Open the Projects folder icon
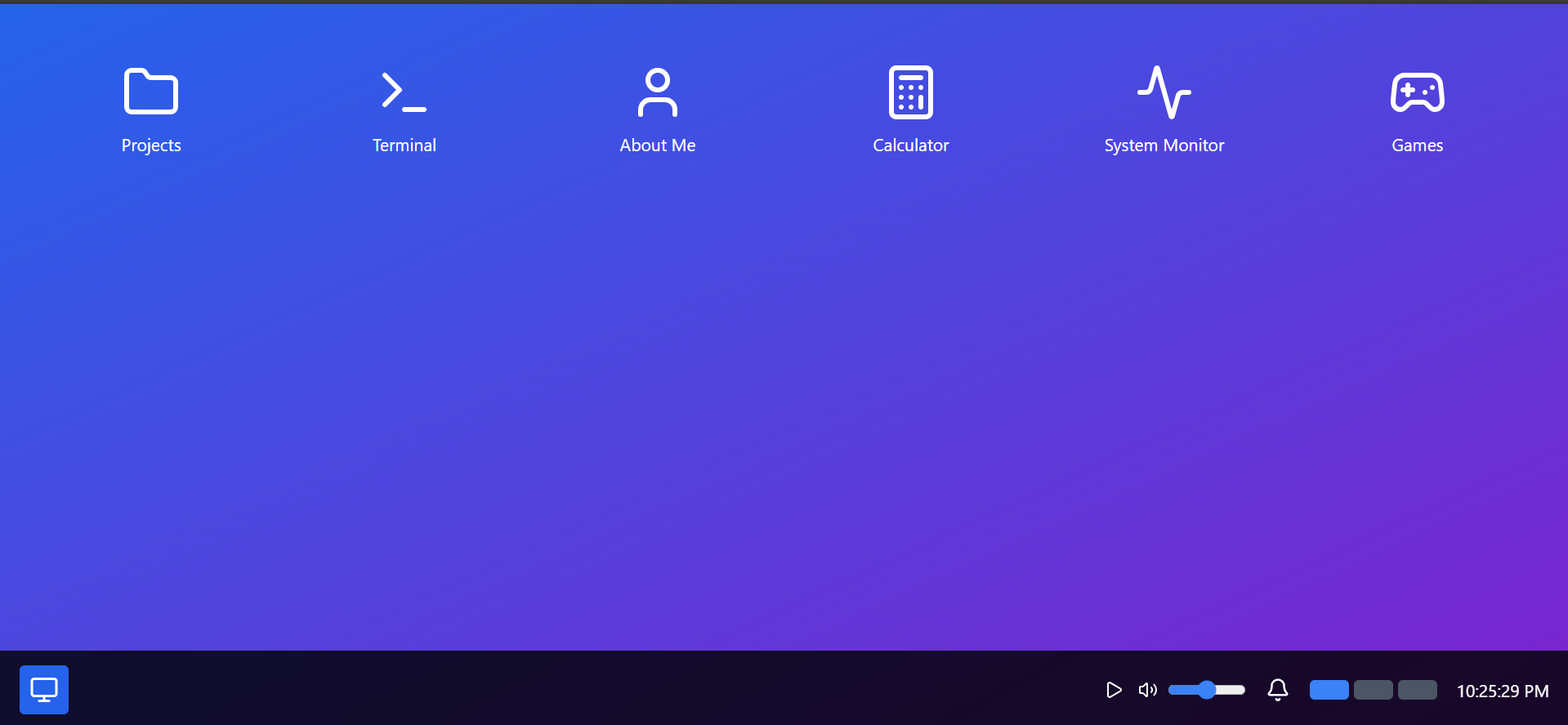This screenshot has height=725, width=1568. 151,92
